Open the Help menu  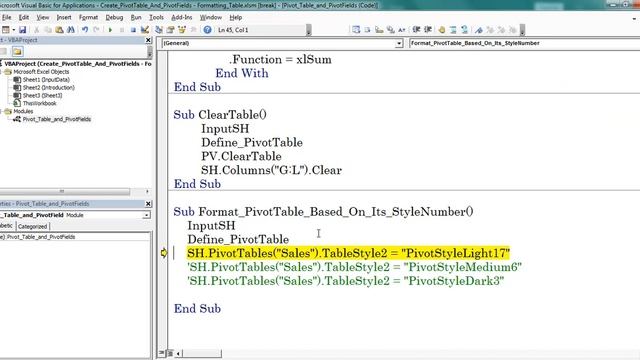coord(236,18)
